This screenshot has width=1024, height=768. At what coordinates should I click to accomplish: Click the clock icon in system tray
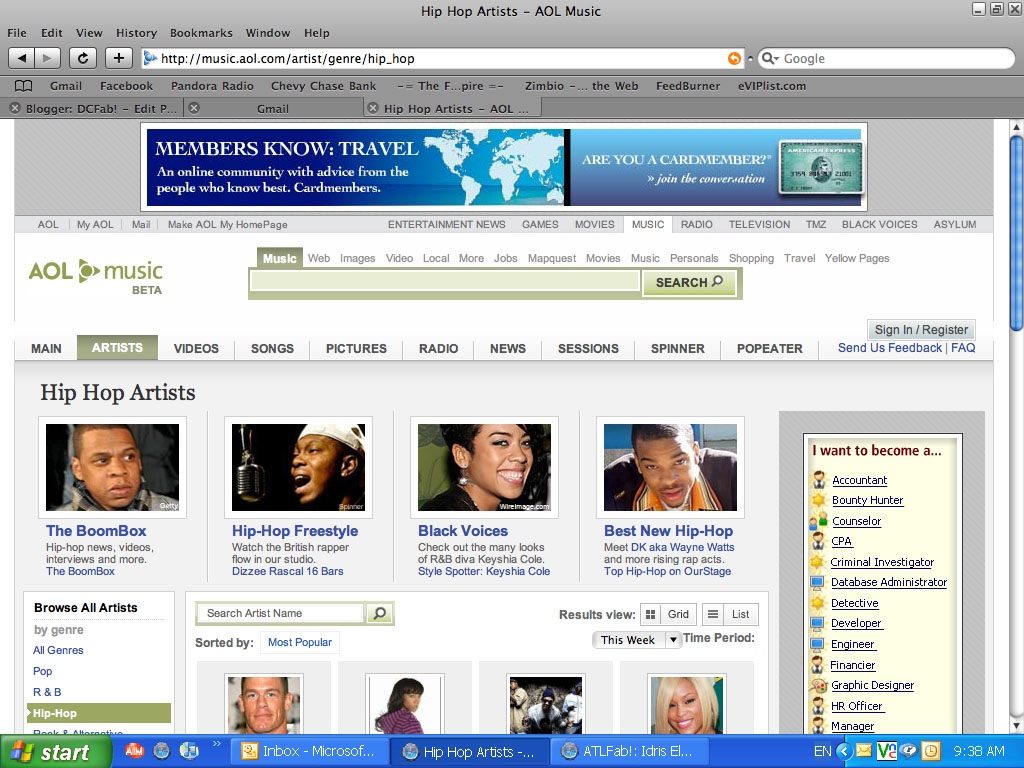[931, 751]
